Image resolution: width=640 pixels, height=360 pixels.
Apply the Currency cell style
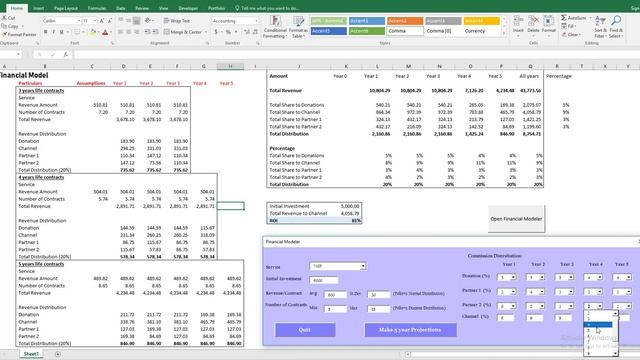pyautogui.click(x=482, y=31)
